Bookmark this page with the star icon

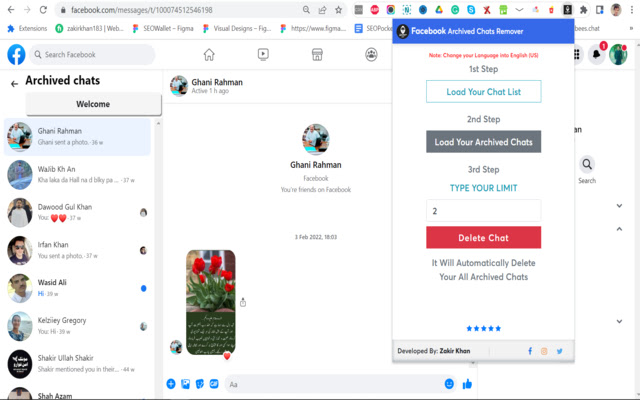point(338,10)
